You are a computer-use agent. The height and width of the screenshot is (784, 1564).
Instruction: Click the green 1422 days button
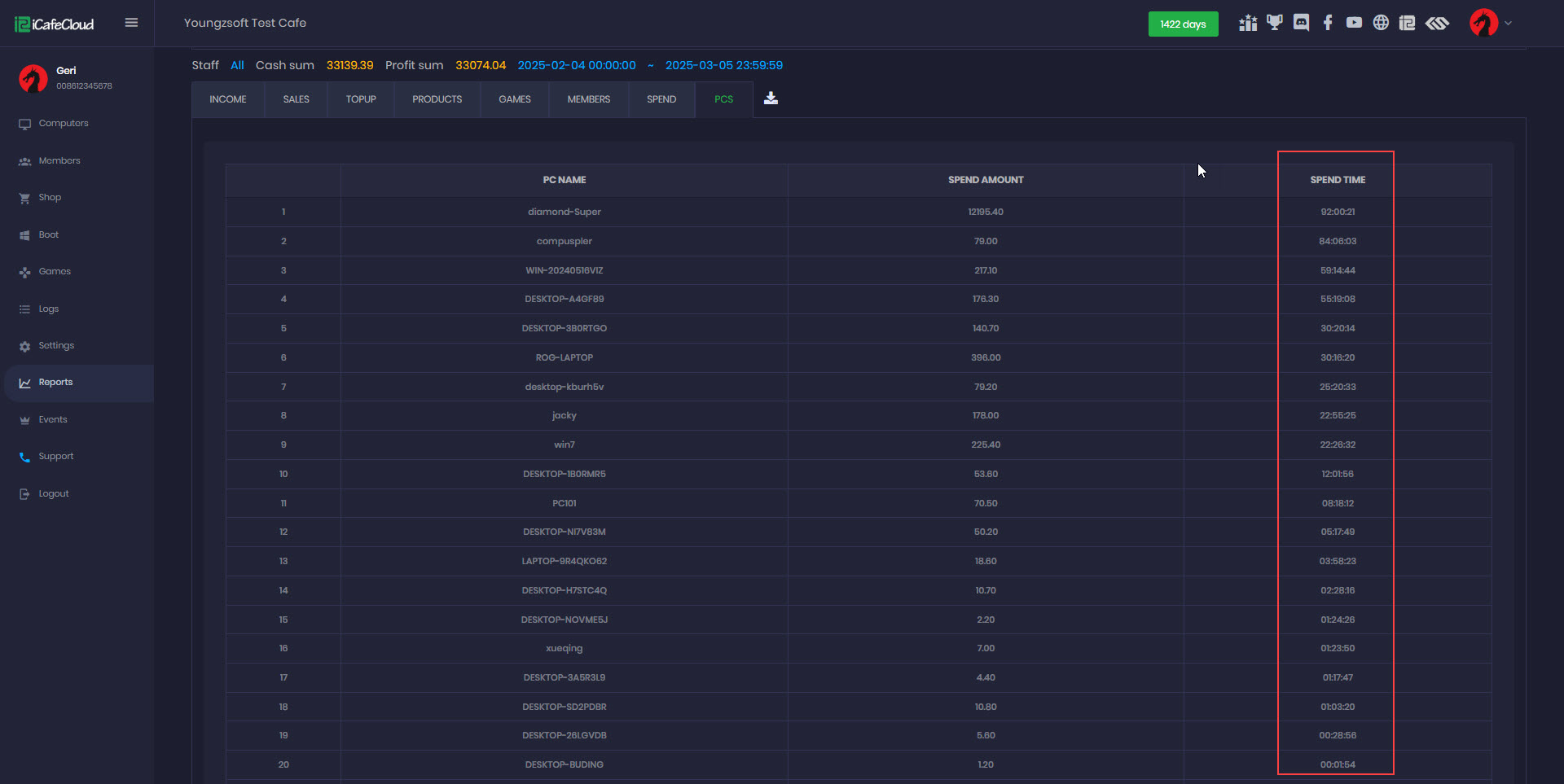(x=1183, y=24)
